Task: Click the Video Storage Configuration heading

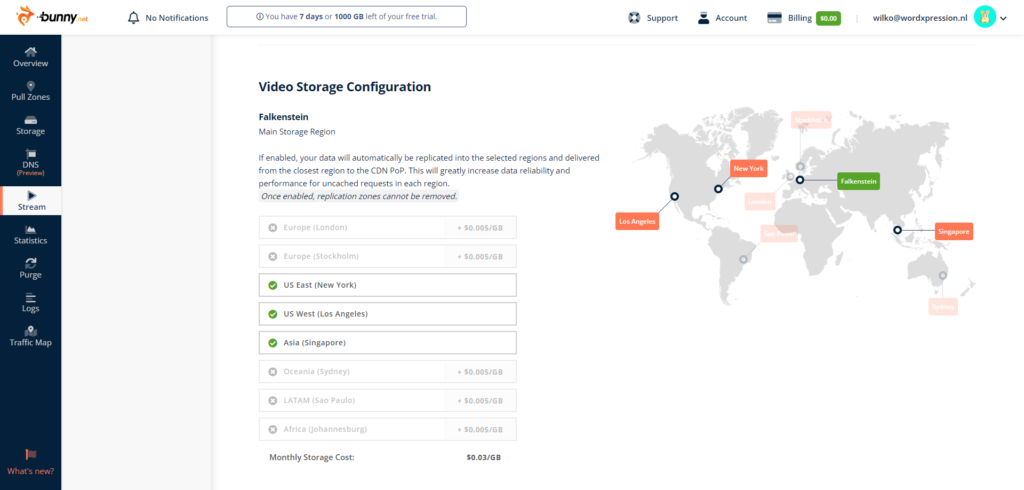Action: (x=345, y=86)
